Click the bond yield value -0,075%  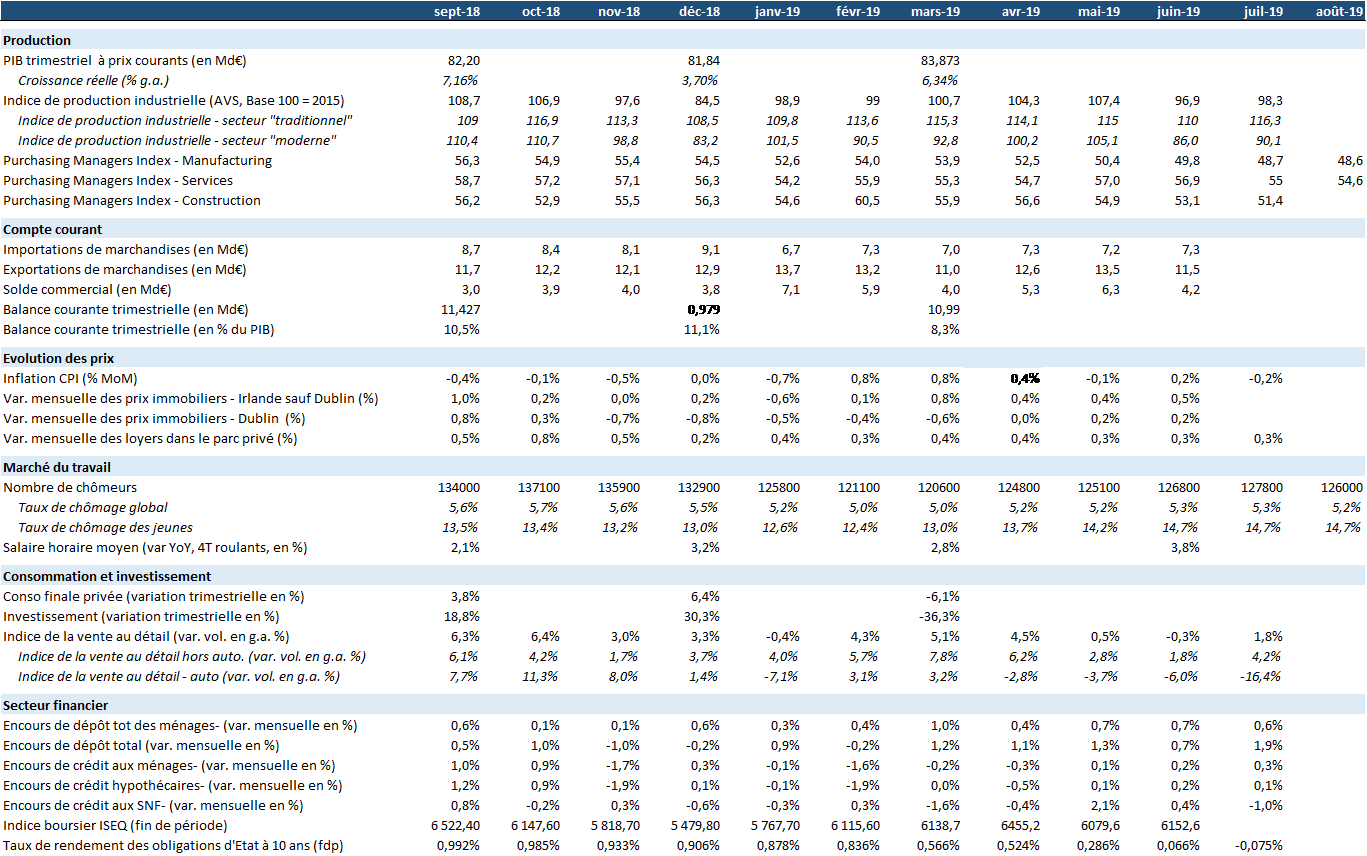1260,846
